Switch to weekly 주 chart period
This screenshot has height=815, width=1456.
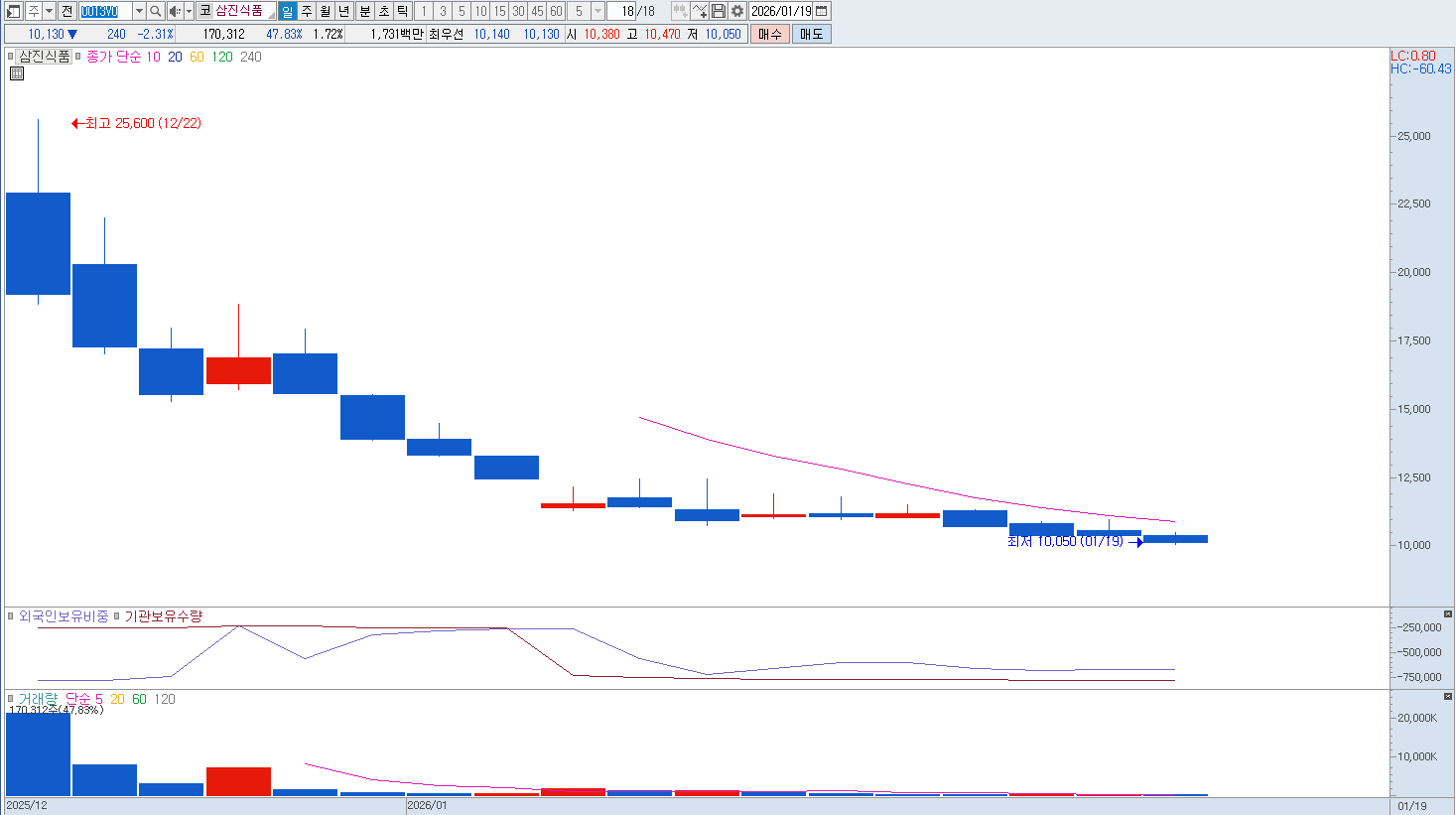pos(307,11)
